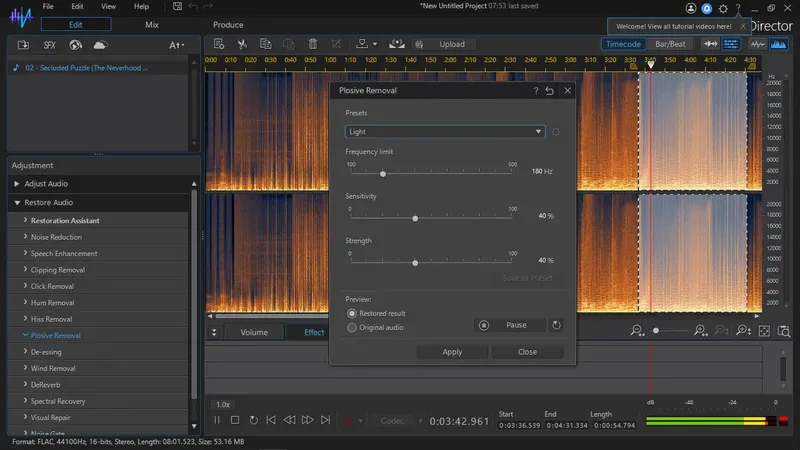Image resolution: width=800 pixels, height=450 pixels.
Task: Stop playback with the square stop button
Action: coord(235,420)
